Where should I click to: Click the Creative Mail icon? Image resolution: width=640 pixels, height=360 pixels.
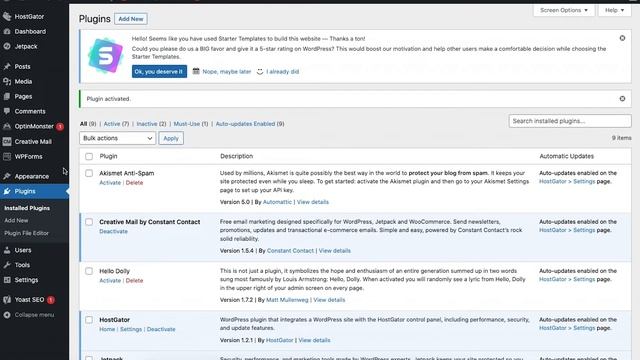tap(7, 142)
